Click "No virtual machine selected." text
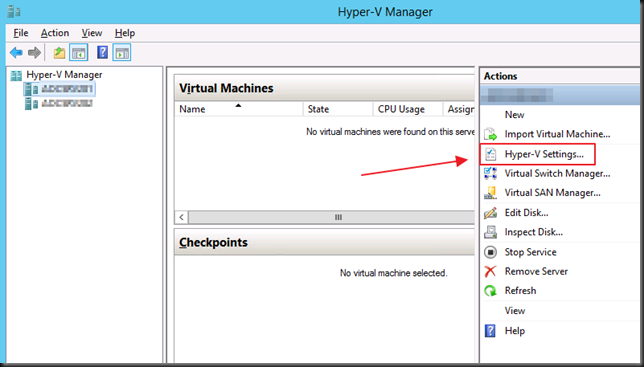 [393, 273]
